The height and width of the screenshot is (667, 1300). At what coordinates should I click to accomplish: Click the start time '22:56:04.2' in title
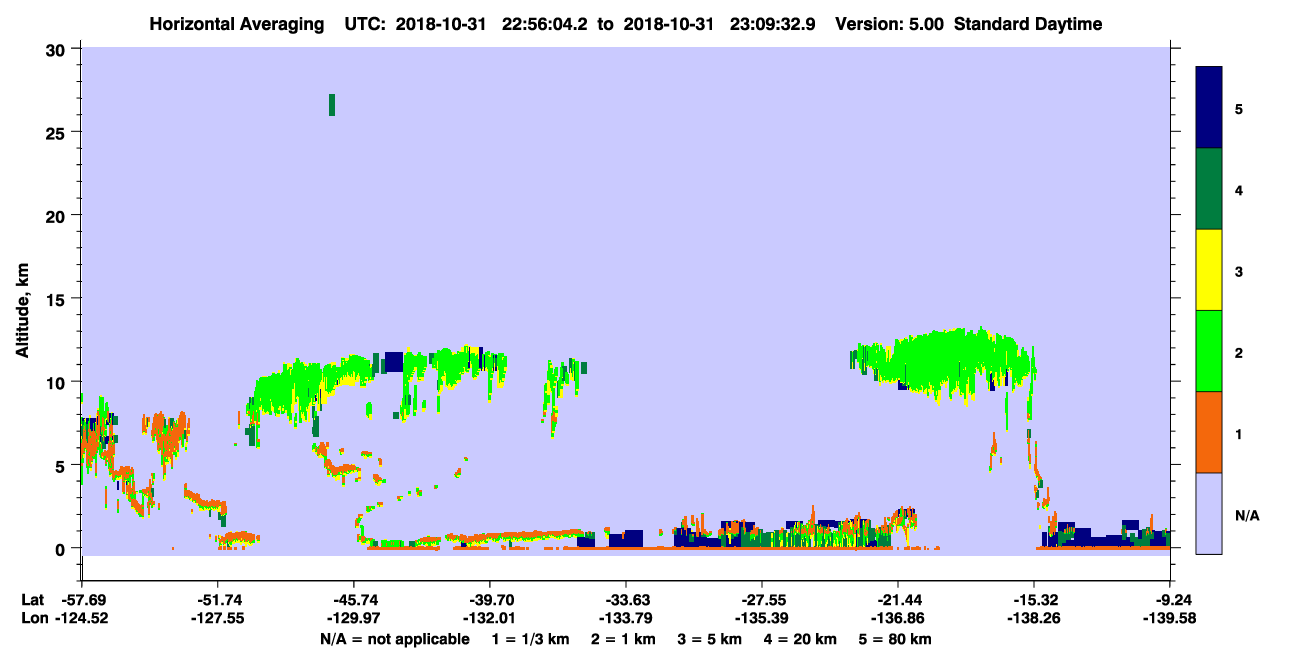[546, 24]
